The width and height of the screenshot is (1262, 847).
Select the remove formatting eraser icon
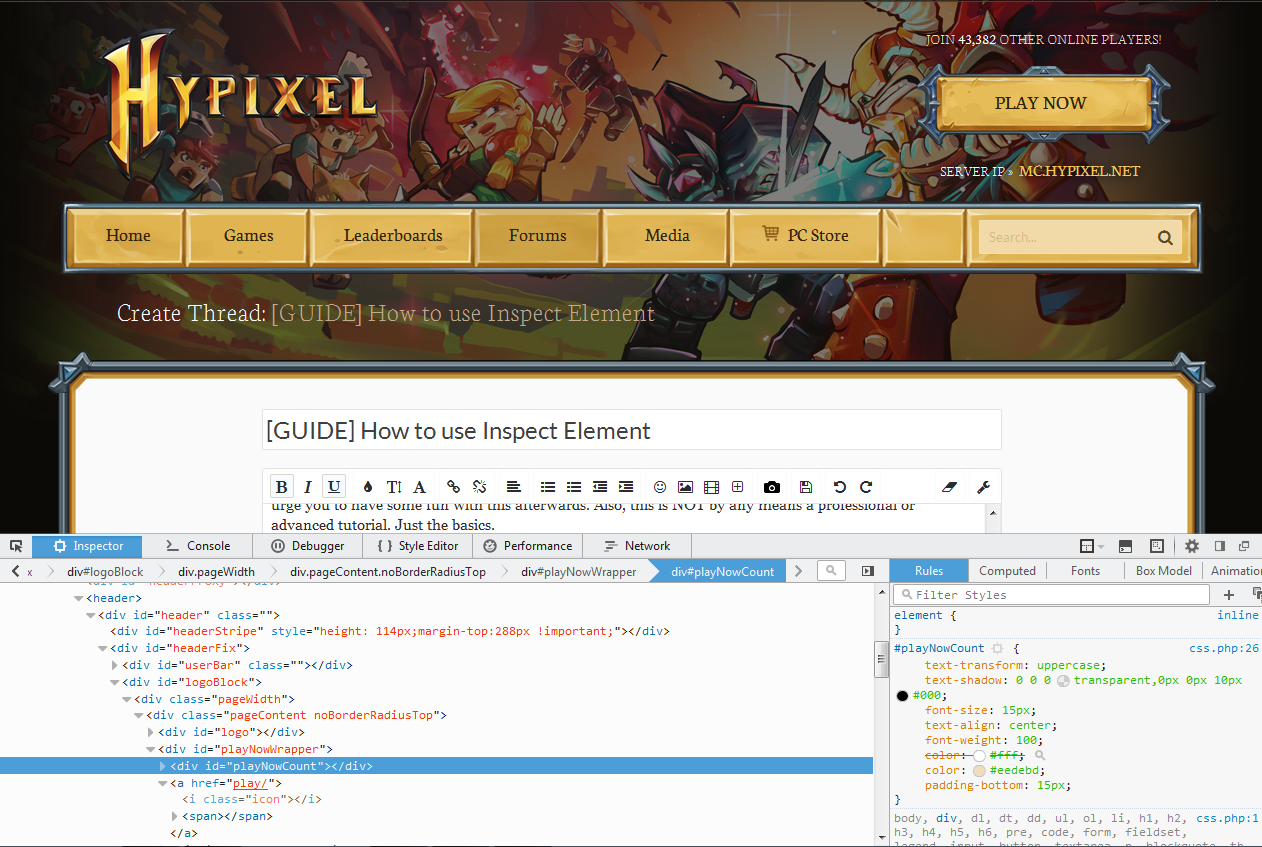point(949,486)
